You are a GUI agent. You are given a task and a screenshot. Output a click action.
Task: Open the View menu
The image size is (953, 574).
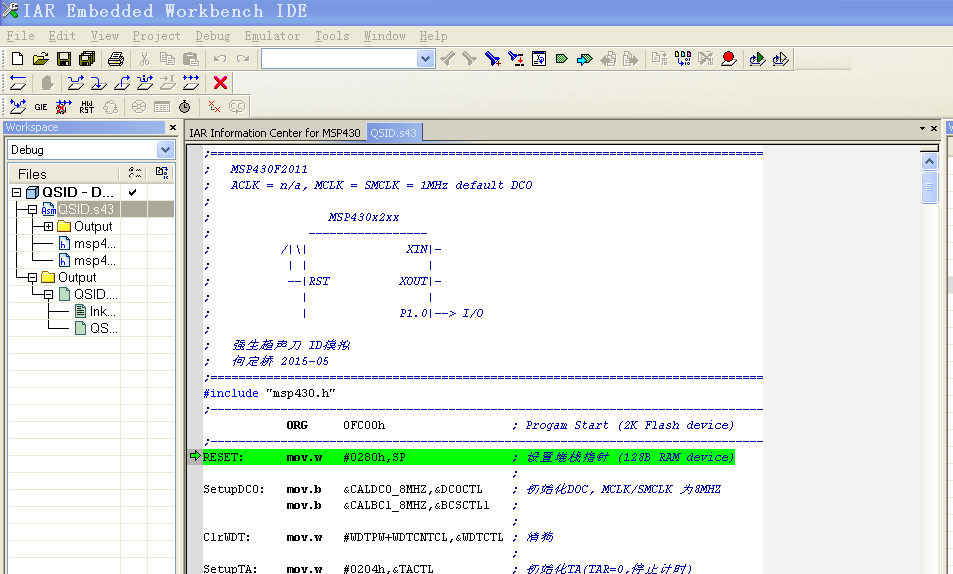pos(105,36)
